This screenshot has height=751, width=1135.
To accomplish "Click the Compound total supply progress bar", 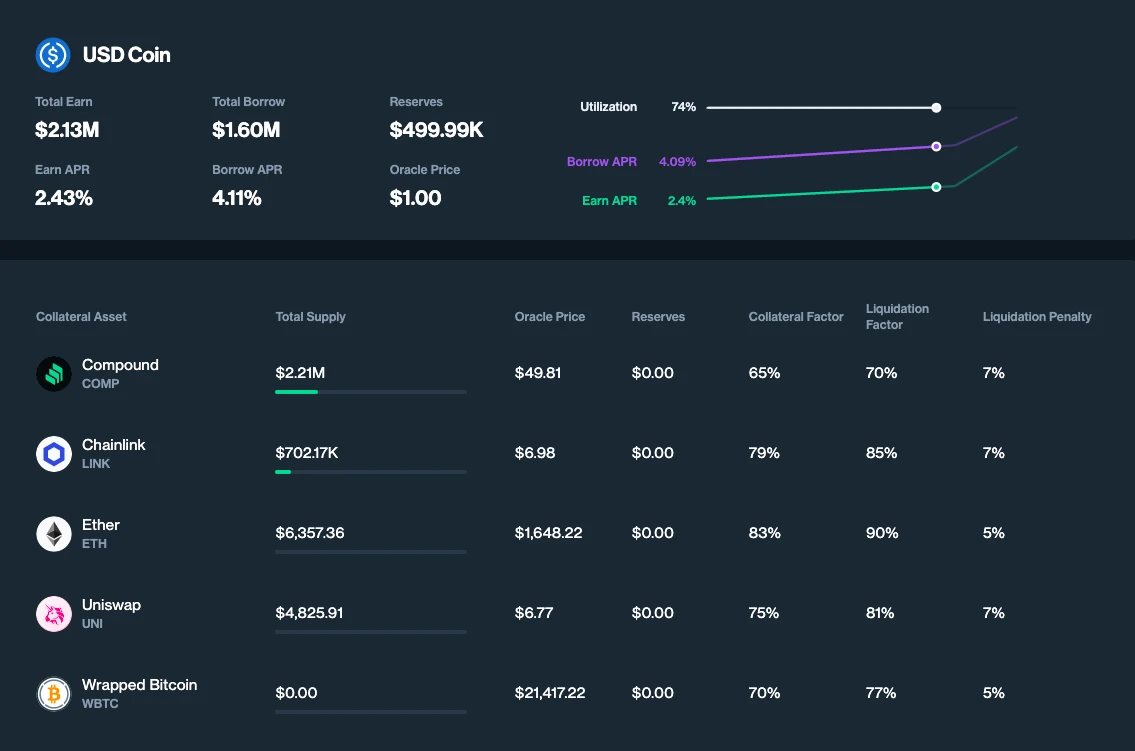I will [x=371, y=392].
